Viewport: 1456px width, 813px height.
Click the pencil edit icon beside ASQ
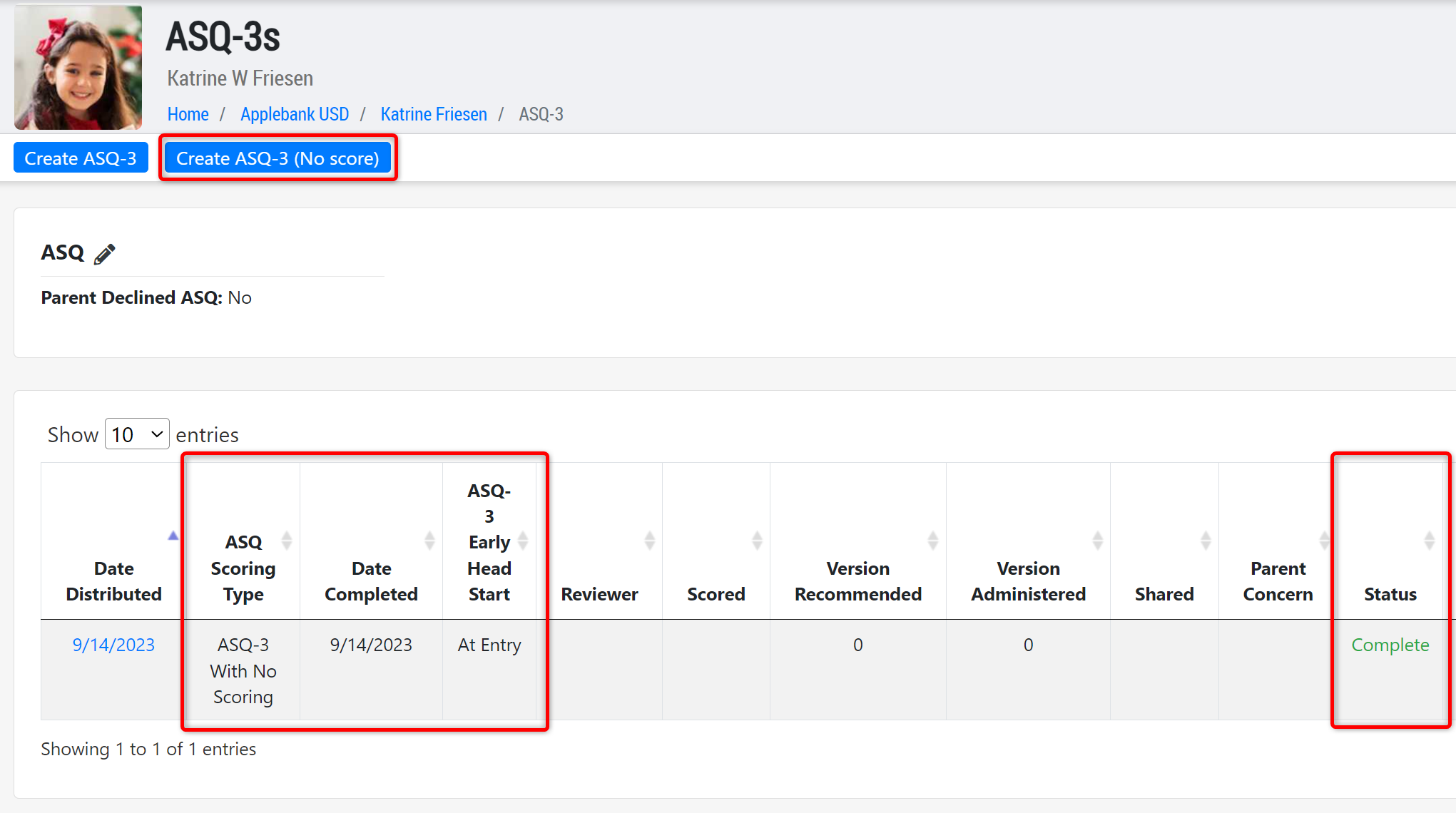(x=104, y=254)
